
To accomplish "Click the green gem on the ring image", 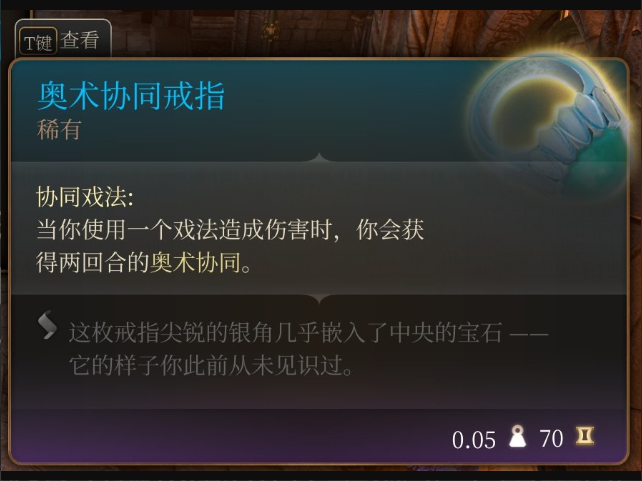I will [x=602, y=158].
